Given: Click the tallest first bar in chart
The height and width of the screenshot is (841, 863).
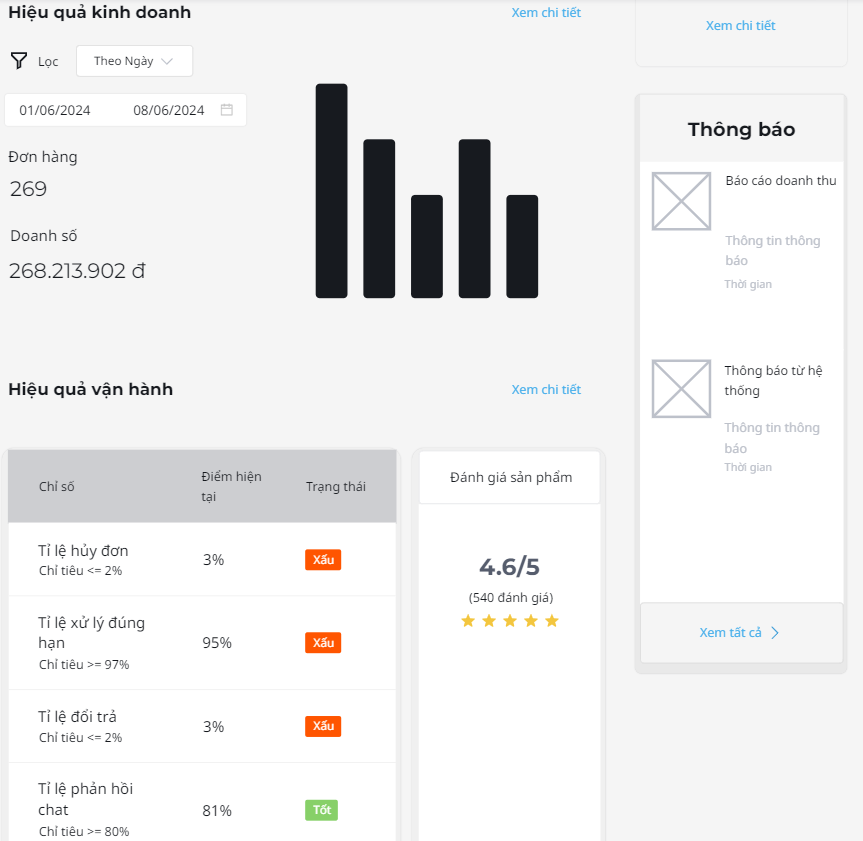Looking at the screenshot, I should point(331,191).
